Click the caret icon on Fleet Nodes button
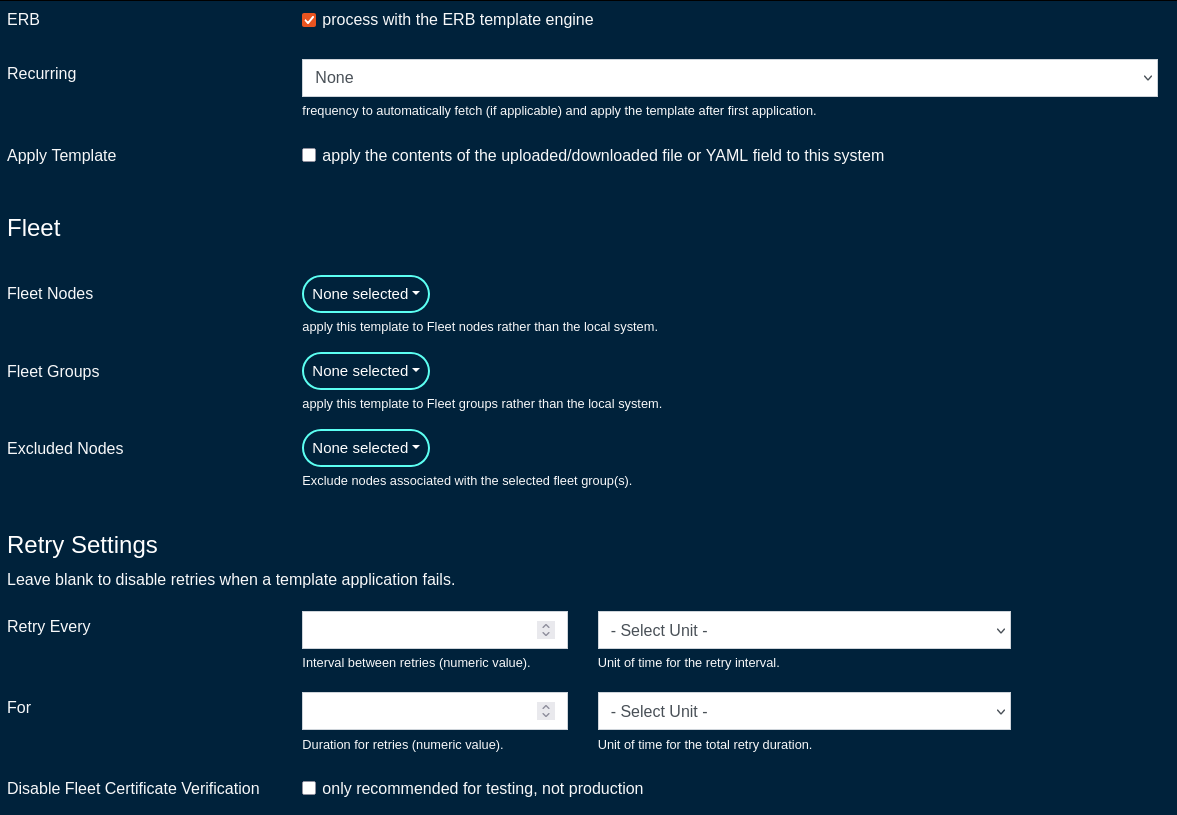Viewport: 1177px width, 815px height. click(416, 294)
